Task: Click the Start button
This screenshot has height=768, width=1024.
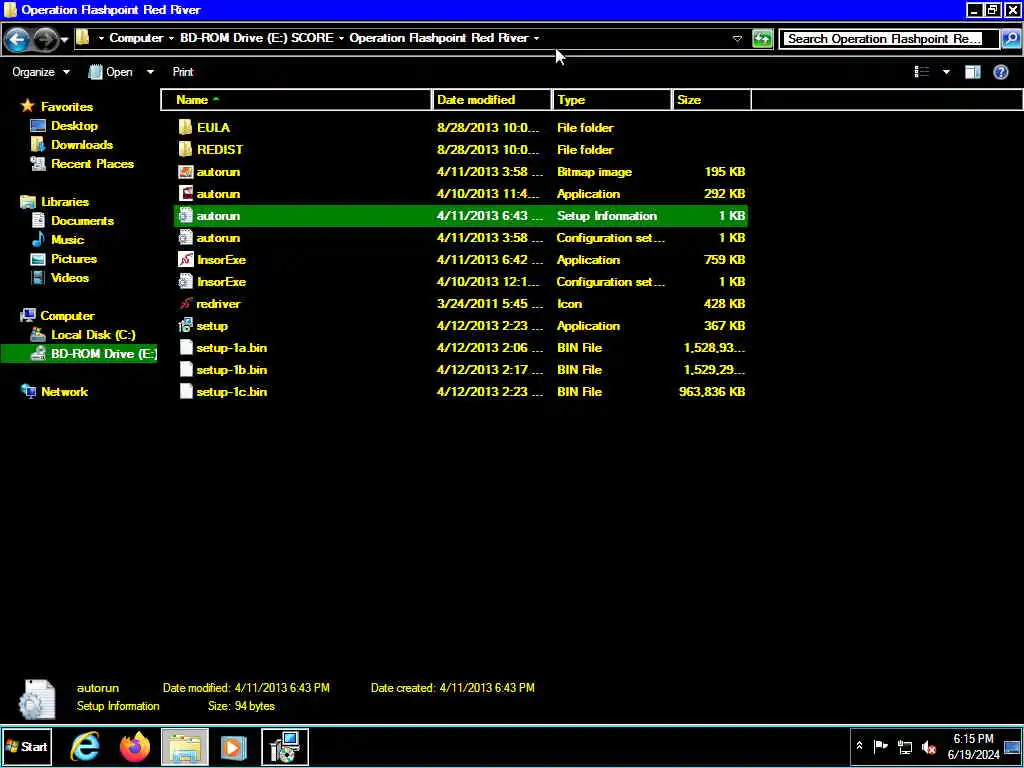Action: click(26, 747)
